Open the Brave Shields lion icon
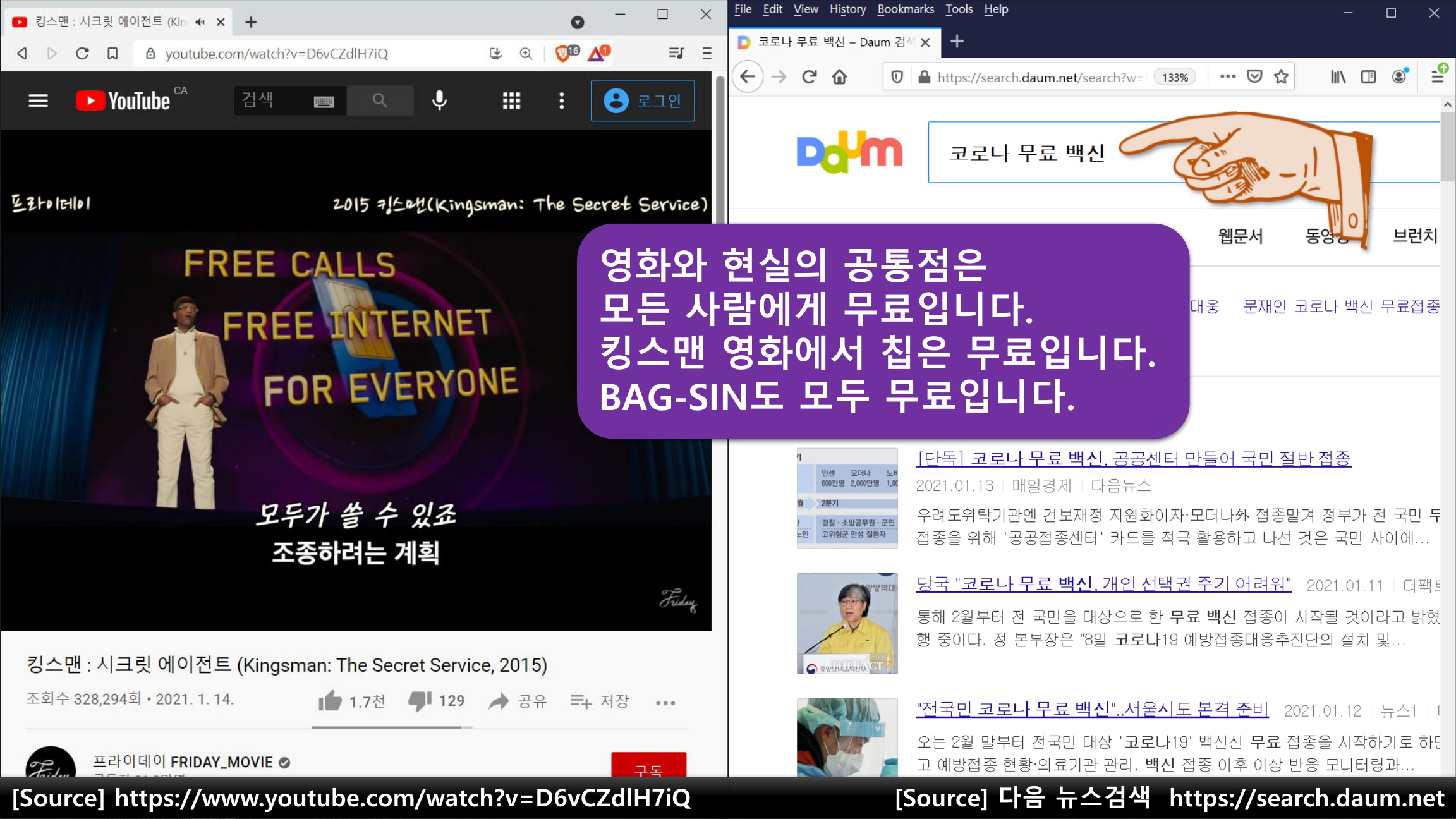Image resolution: width=1456 pixels, height=819 pixels. [564, 53]
